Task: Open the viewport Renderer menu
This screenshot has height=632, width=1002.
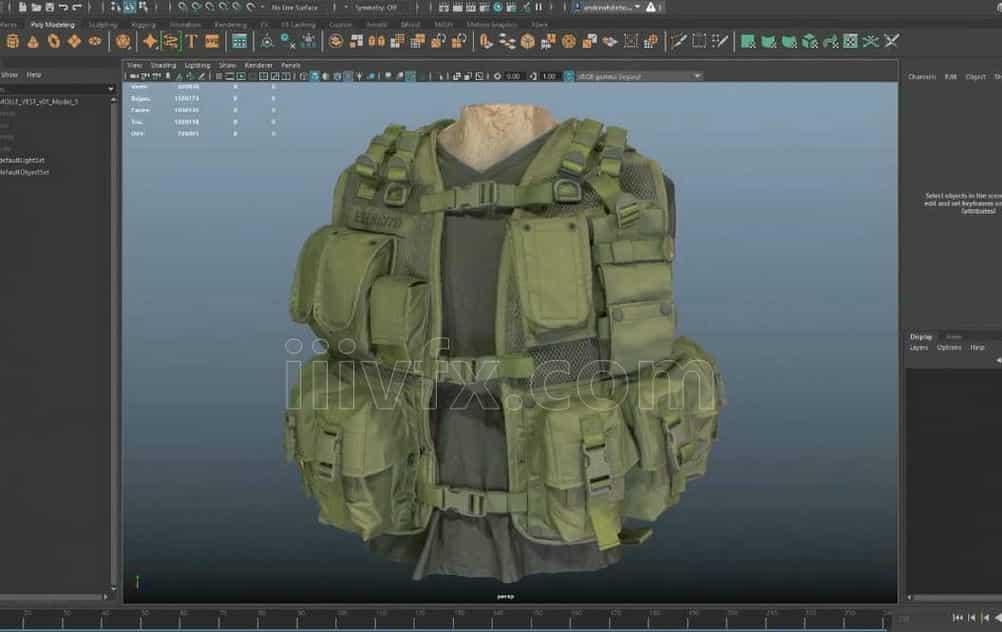Action: (258, 65)
